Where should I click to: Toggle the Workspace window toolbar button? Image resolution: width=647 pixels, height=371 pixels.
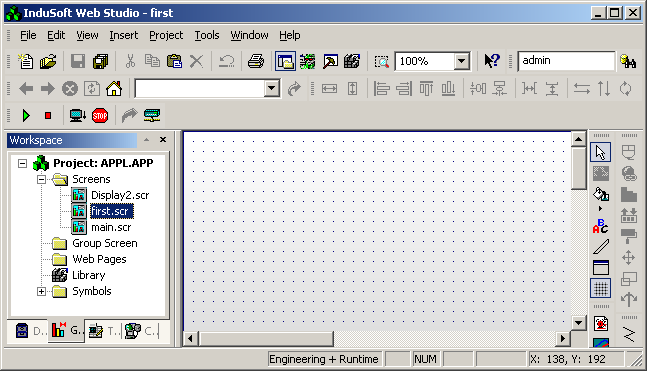(285, 61)
